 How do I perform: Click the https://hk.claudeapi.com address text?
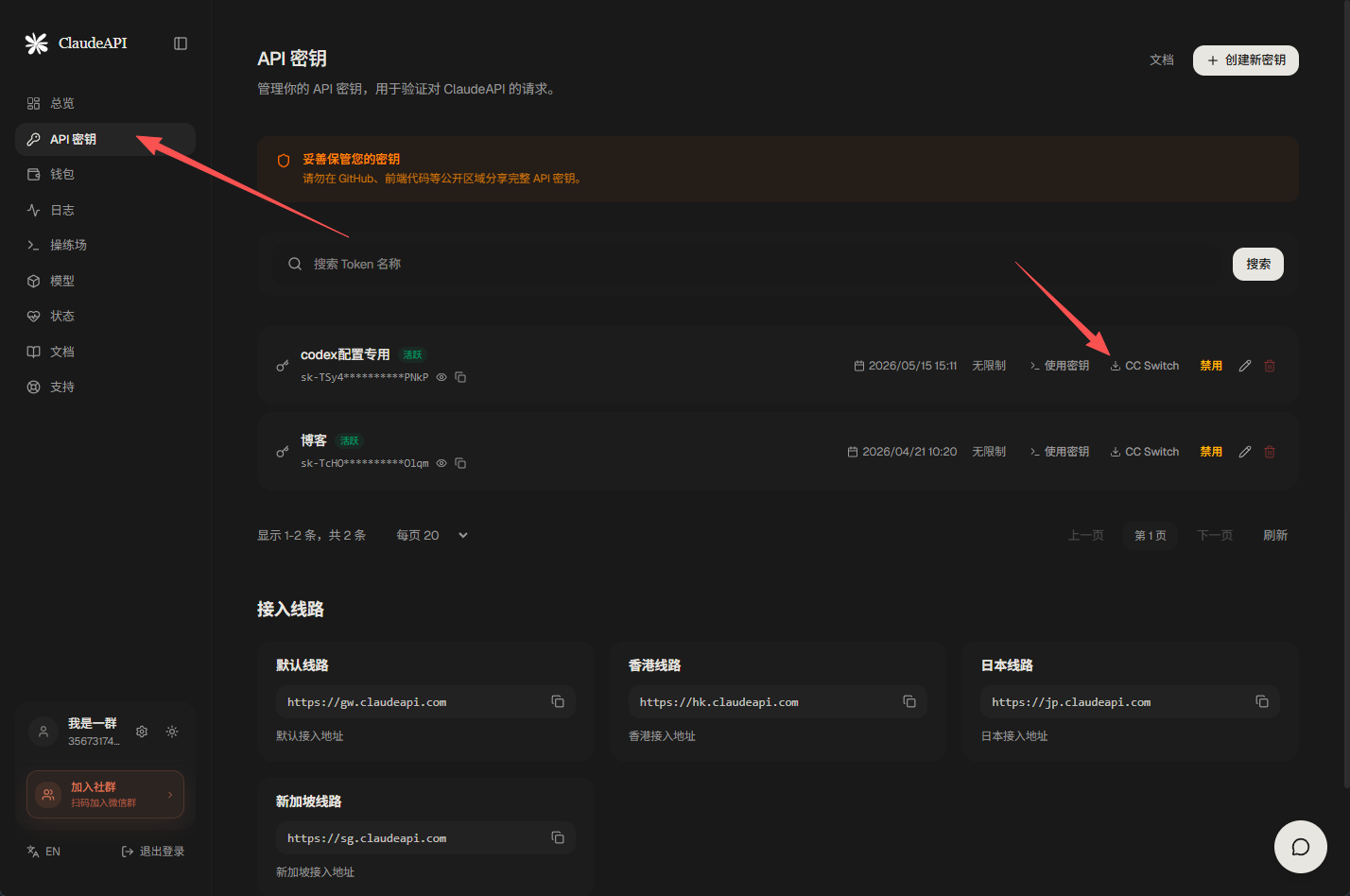point(718,702)
